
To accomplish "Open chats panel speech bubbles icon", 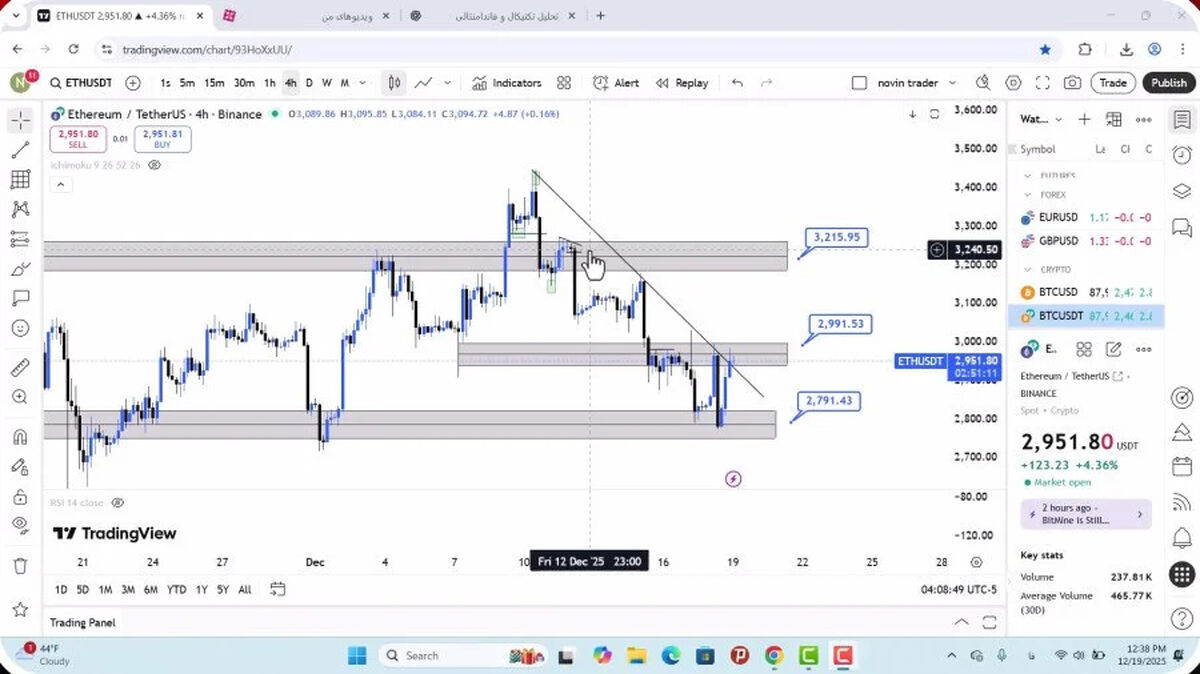I will tap(1182, 228).
